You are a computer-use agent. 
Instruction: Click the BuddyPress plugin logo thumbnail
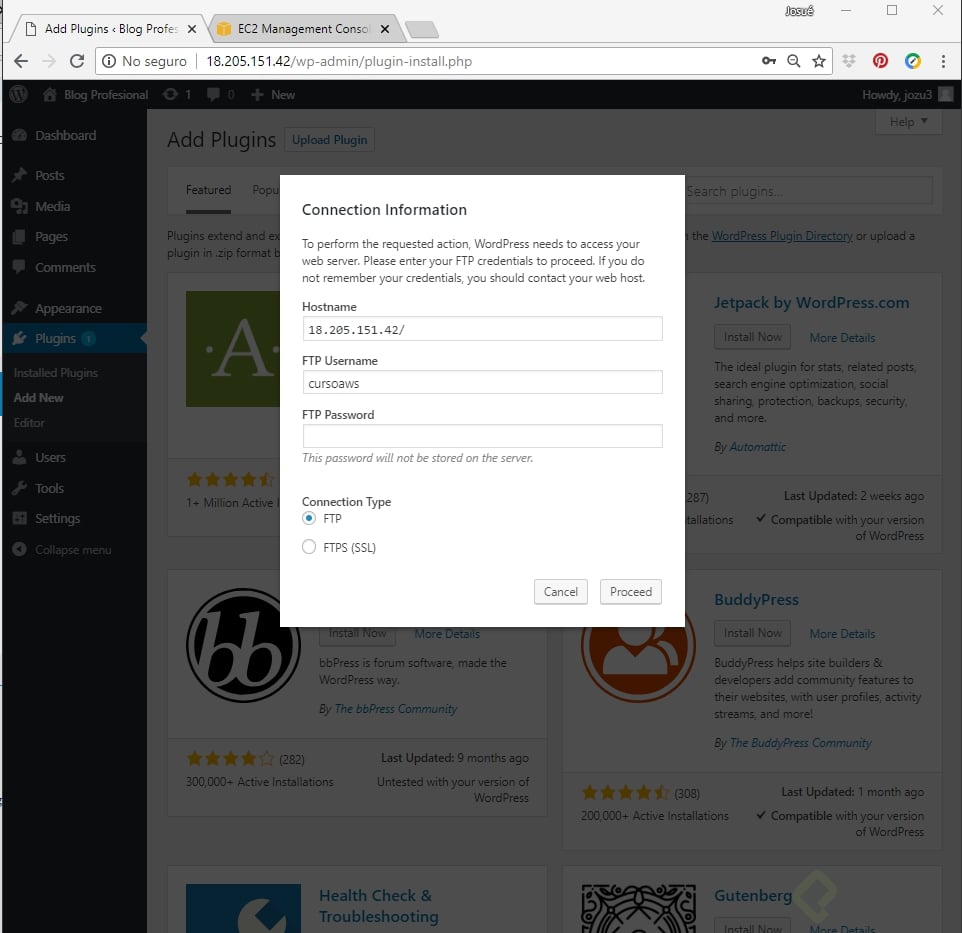[x=638, y=658]
